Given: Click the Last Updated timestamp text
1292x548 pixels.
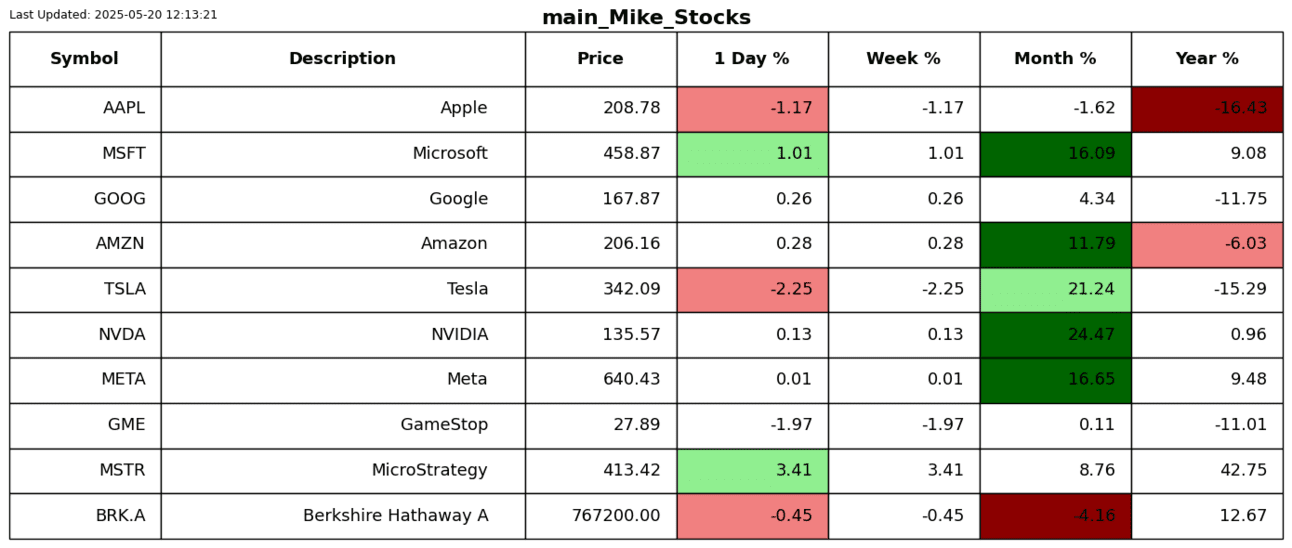Looking at the screenshot, I should (x=113, y=15).
